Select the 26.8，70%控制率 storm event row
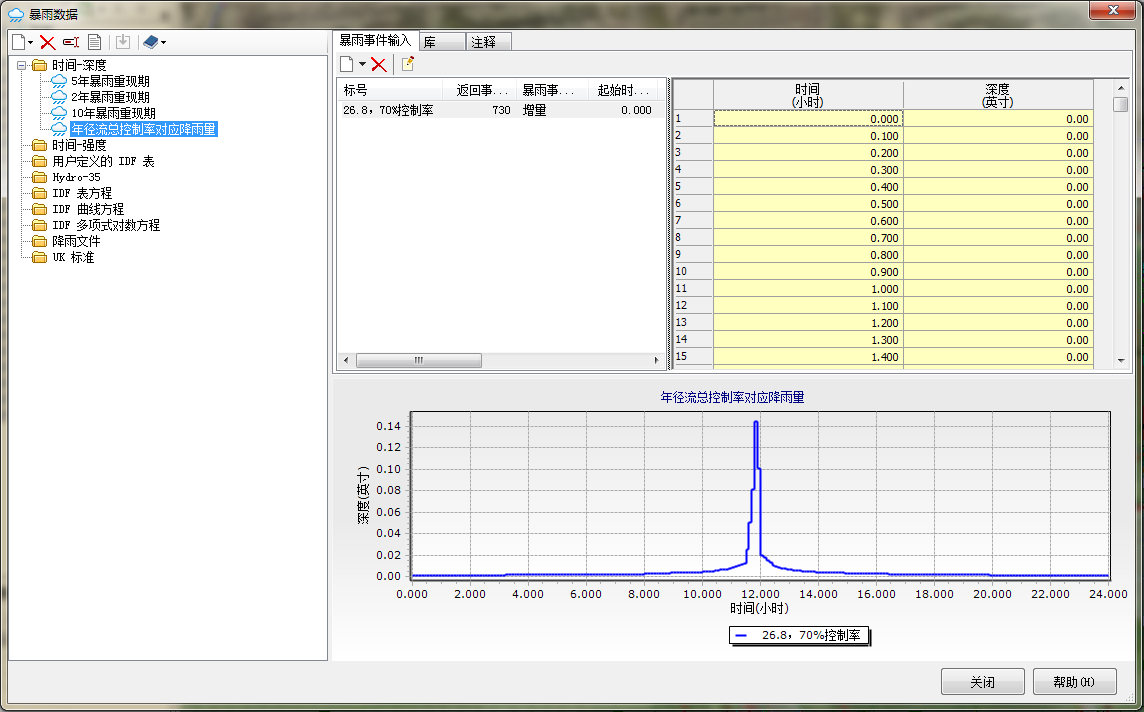The image size is (1144, 712). pos(502,110)
